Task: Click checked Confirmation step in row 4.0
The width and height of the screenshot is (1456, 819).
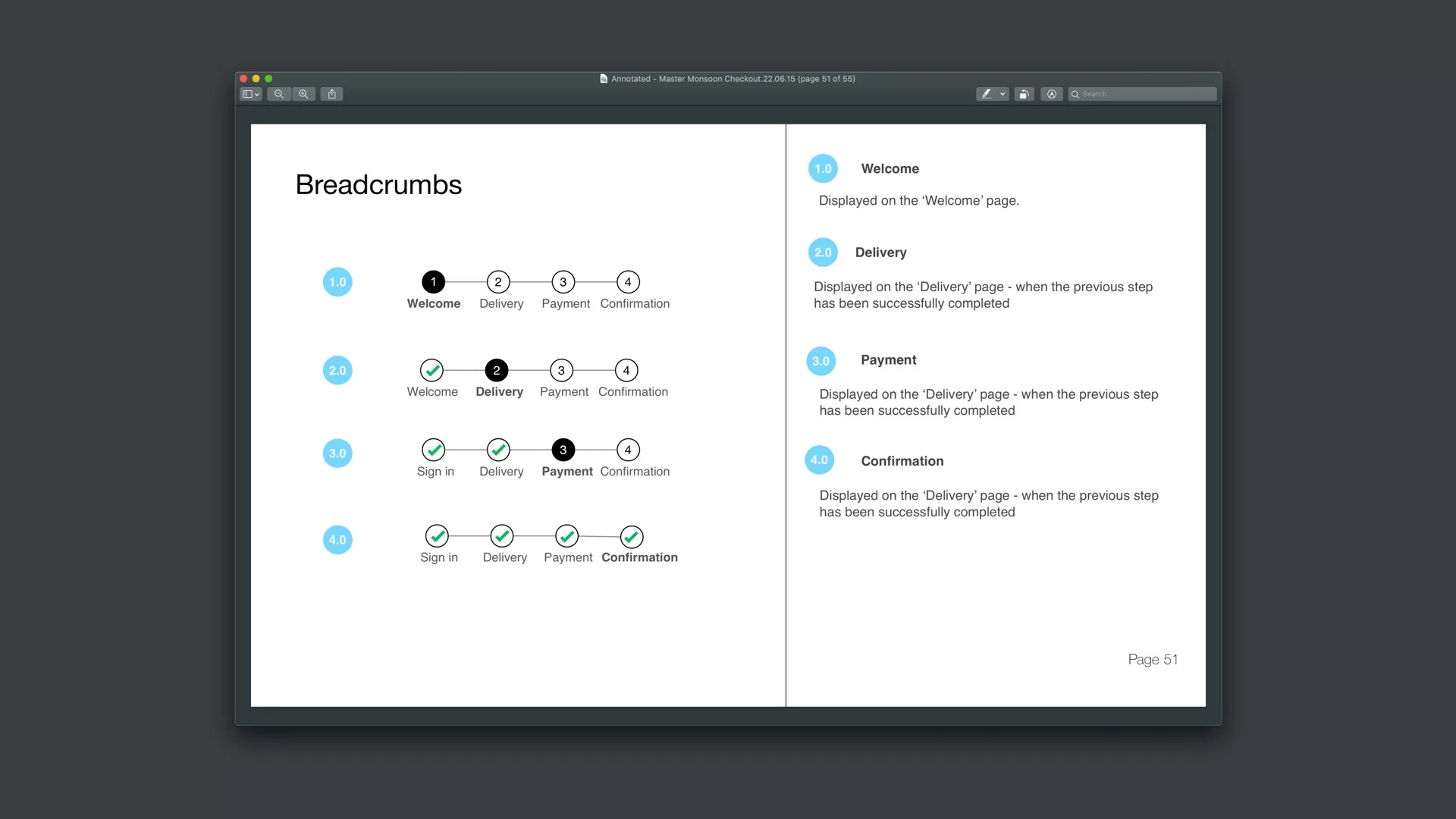Action: (x=632, y=537)
